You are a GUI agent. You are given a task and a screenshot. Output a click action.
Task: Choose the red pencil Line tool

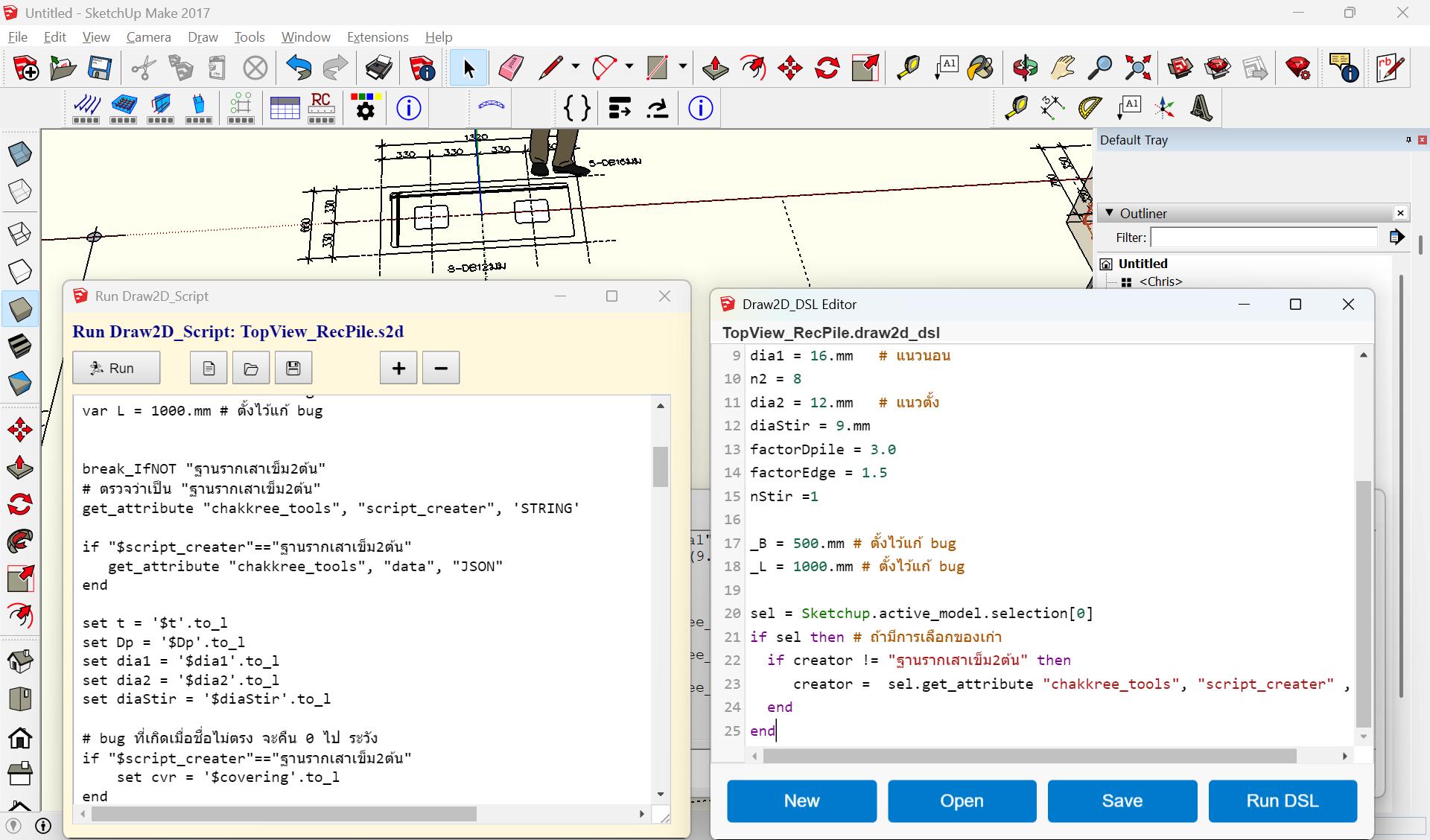550,69
